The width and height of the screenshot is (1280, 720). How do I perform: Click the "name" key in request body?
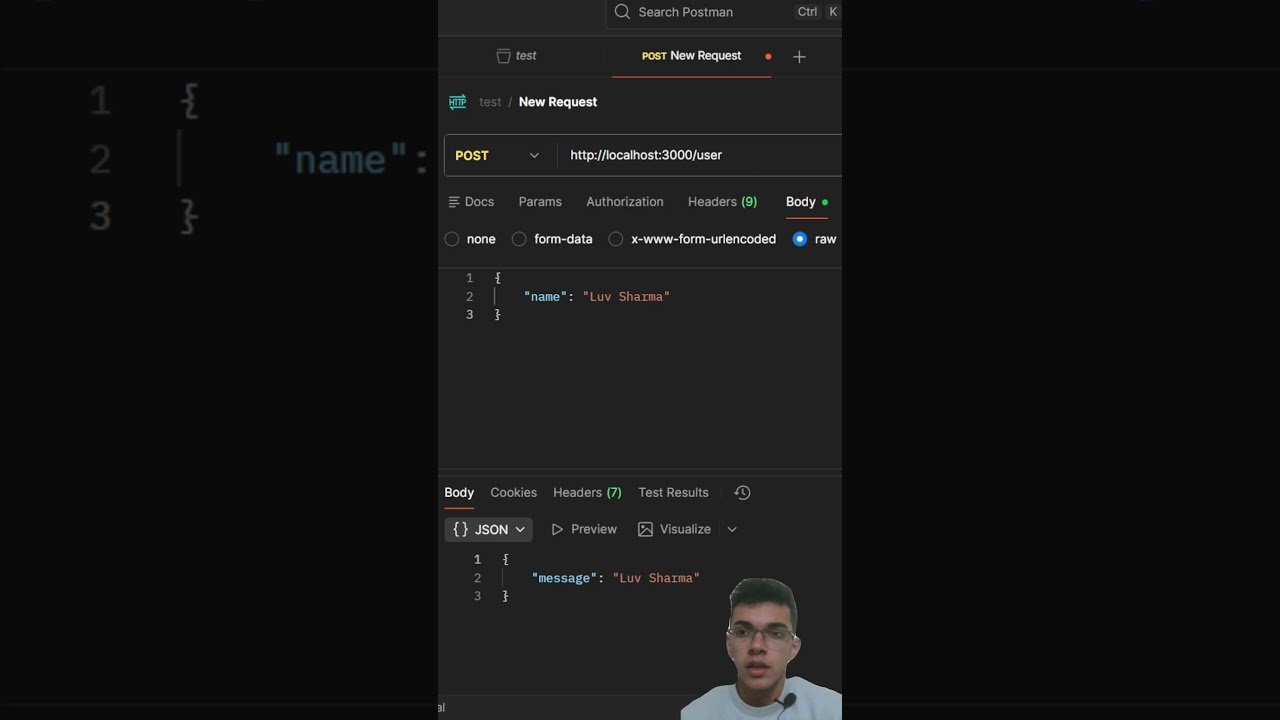pyautogui.click(x=544, y=297)
